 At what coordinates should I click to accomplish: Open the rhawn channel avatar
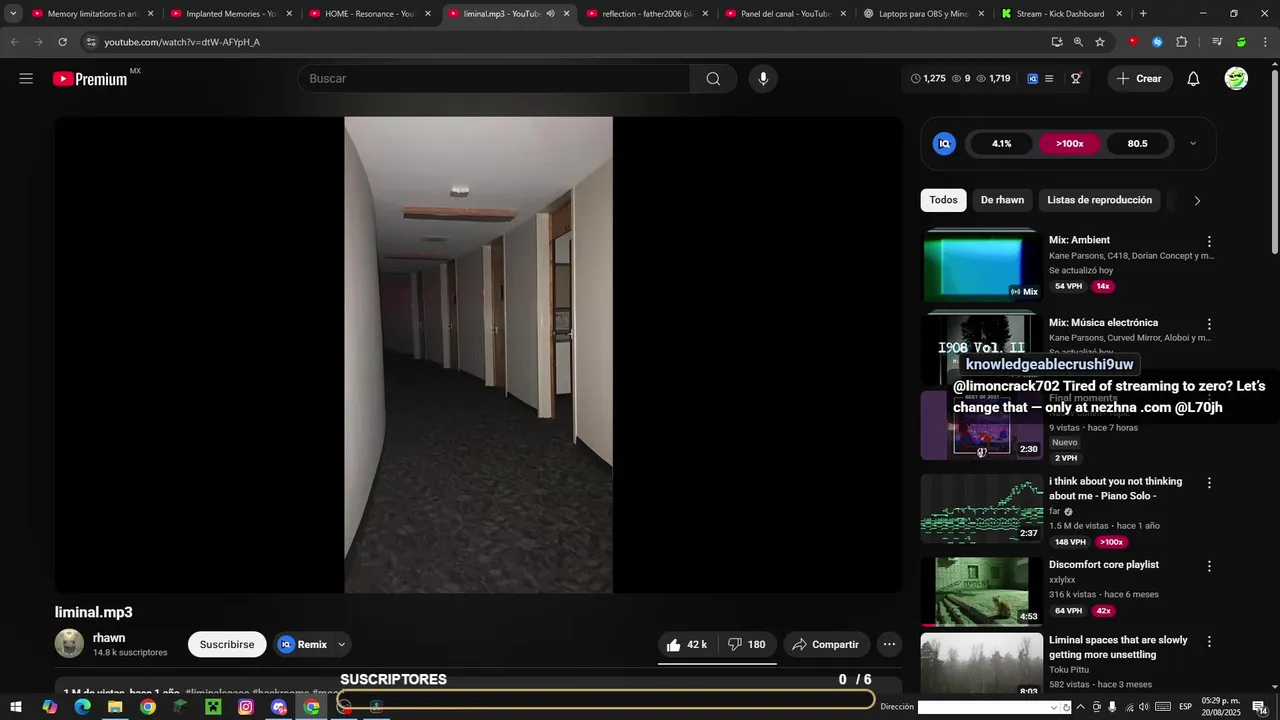tap(69, 644)
